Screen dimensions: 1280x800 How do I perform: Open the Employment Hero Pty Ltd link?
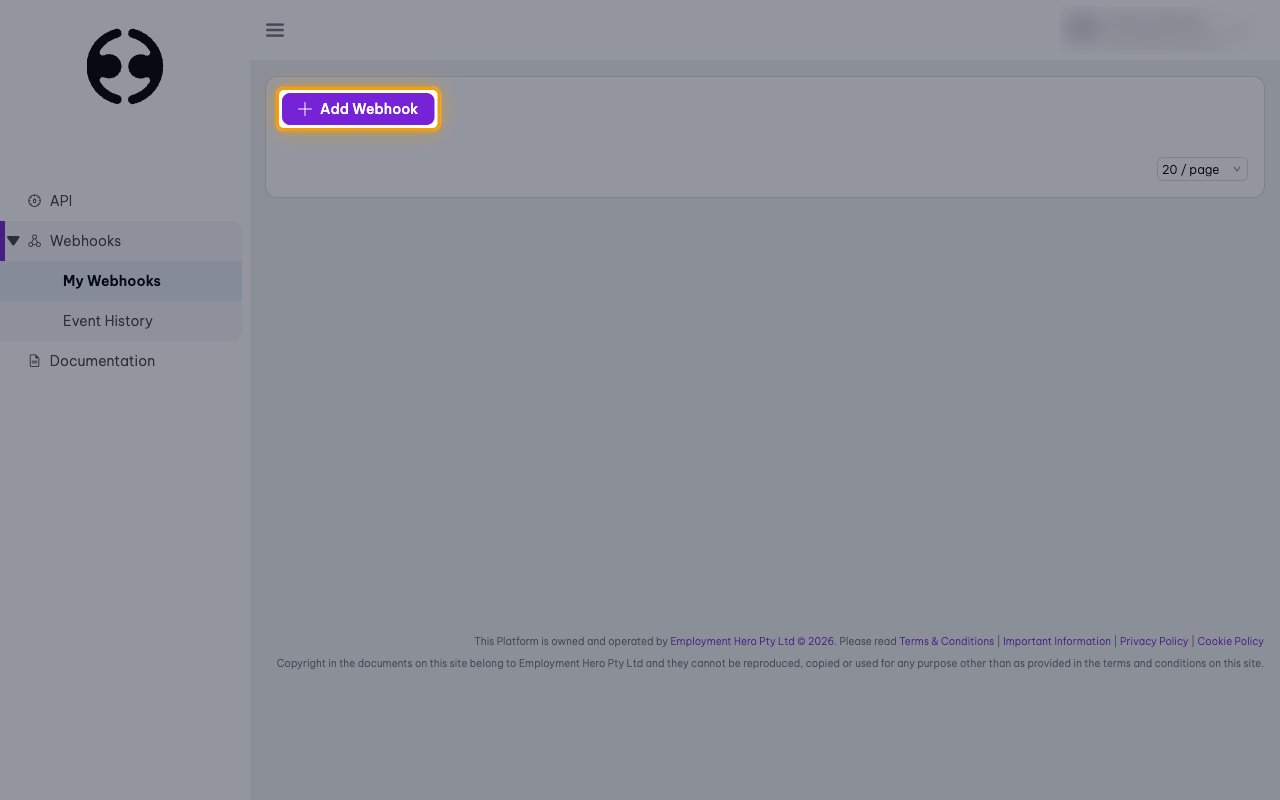[x=752, y=641]
